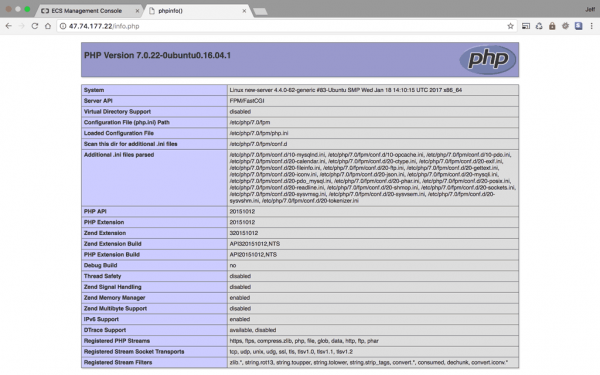
Task: Click the Registered PHP Streams label
Action: point(117,341)
